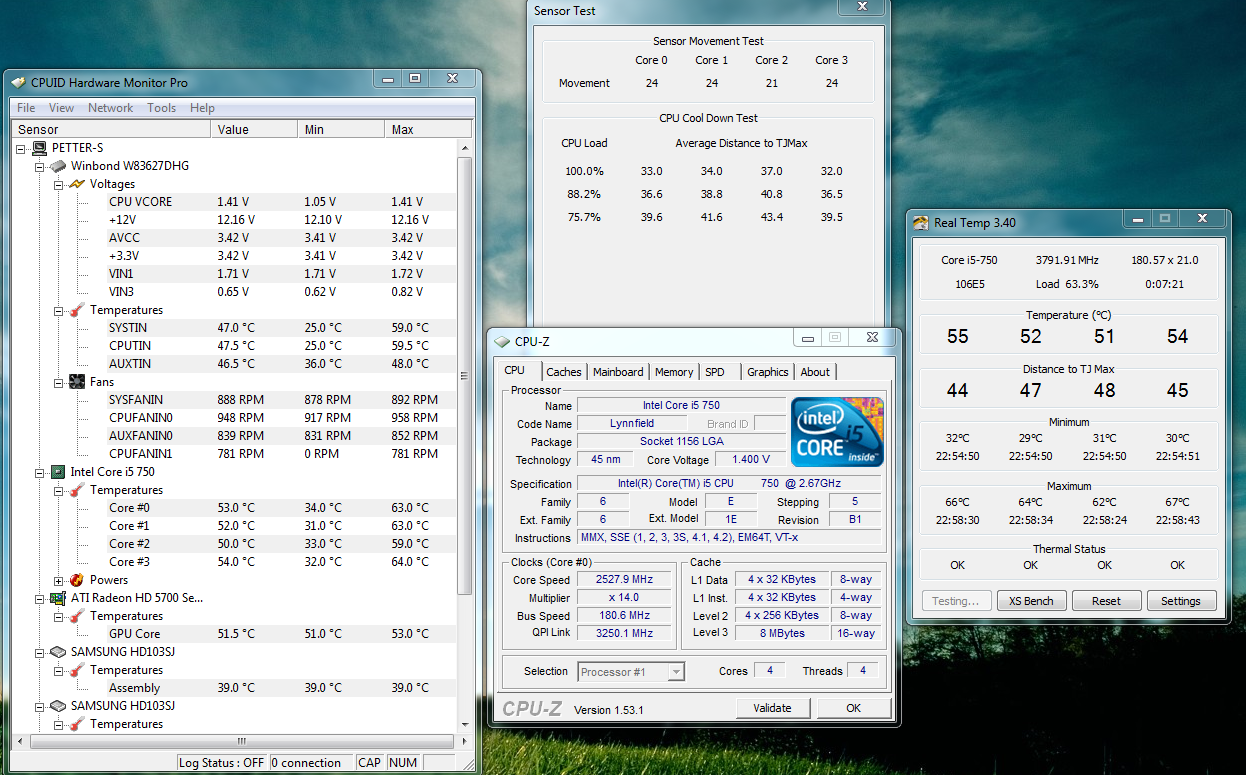Click the Voltages lightning icon
The height and width of the screenshot is (775, 1246).
[77, 184]
